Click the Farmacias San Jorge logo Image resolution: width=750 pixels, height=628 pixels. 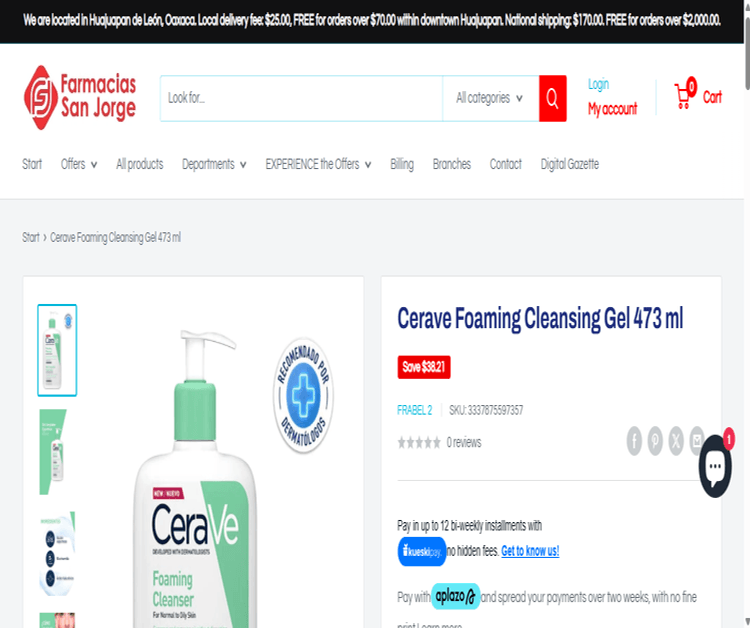pos(80,98)
